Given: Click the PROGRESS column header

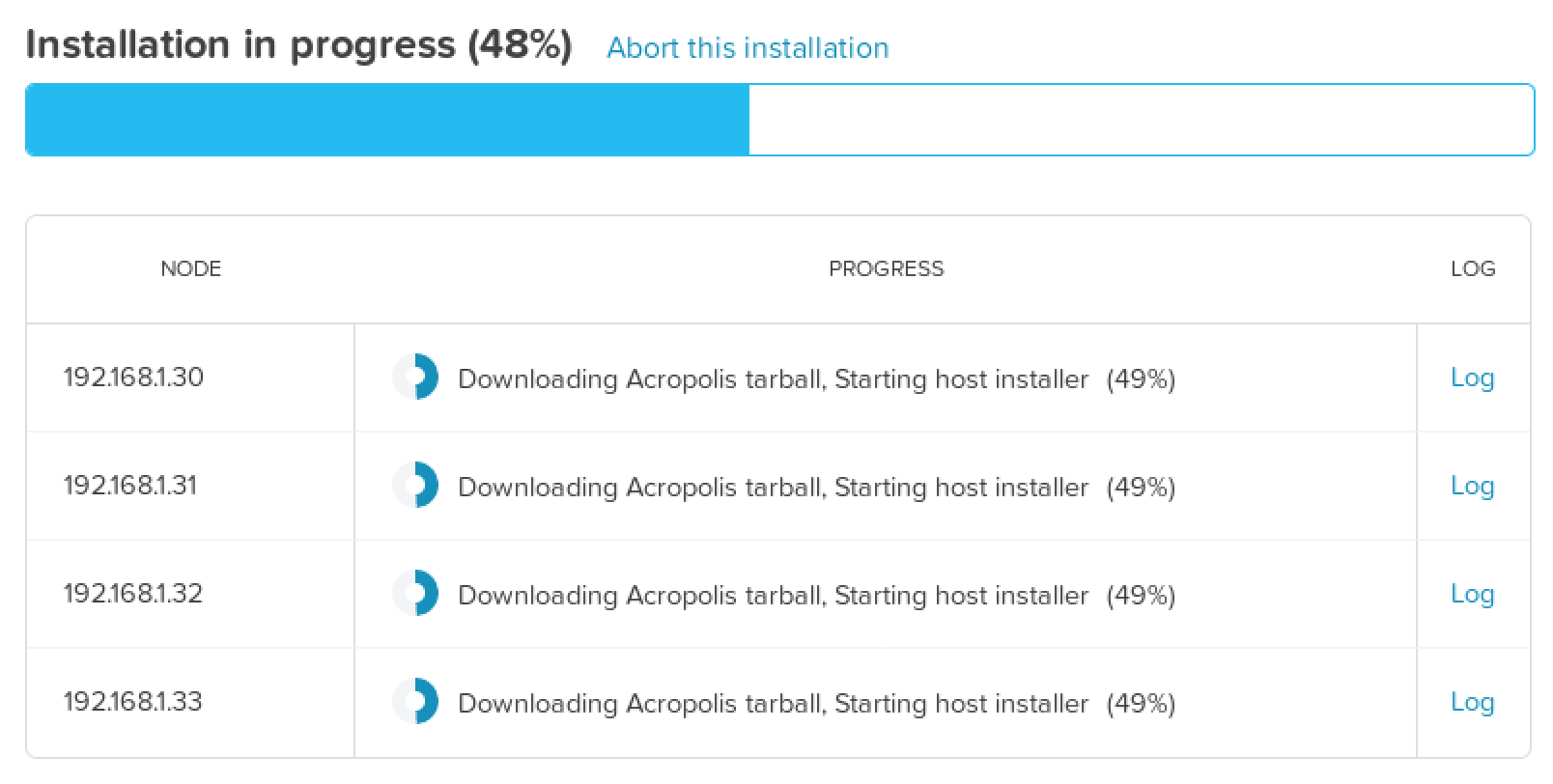Looking at the screenshot, I should (x=886, y=269).
